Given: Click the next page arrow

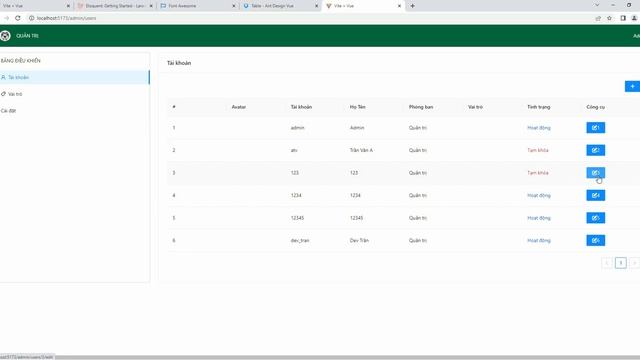Looking at the screenshot, I should [x=634, y=263].
